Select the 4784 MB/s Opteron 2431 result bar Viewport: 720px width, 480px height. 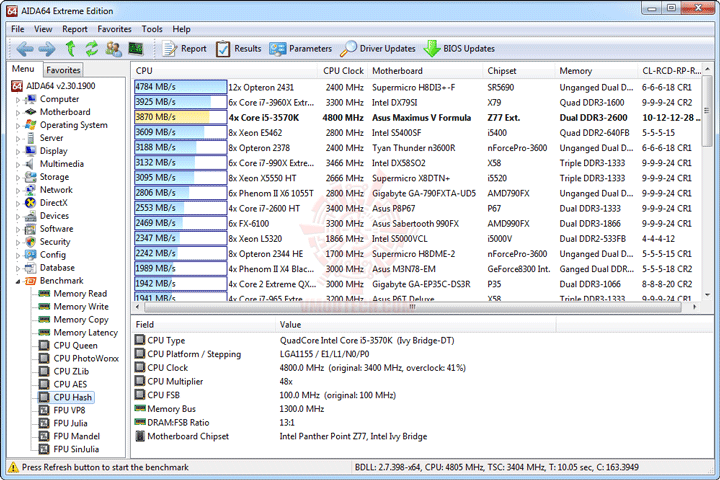pyautogui.click(x=180, y=87)
